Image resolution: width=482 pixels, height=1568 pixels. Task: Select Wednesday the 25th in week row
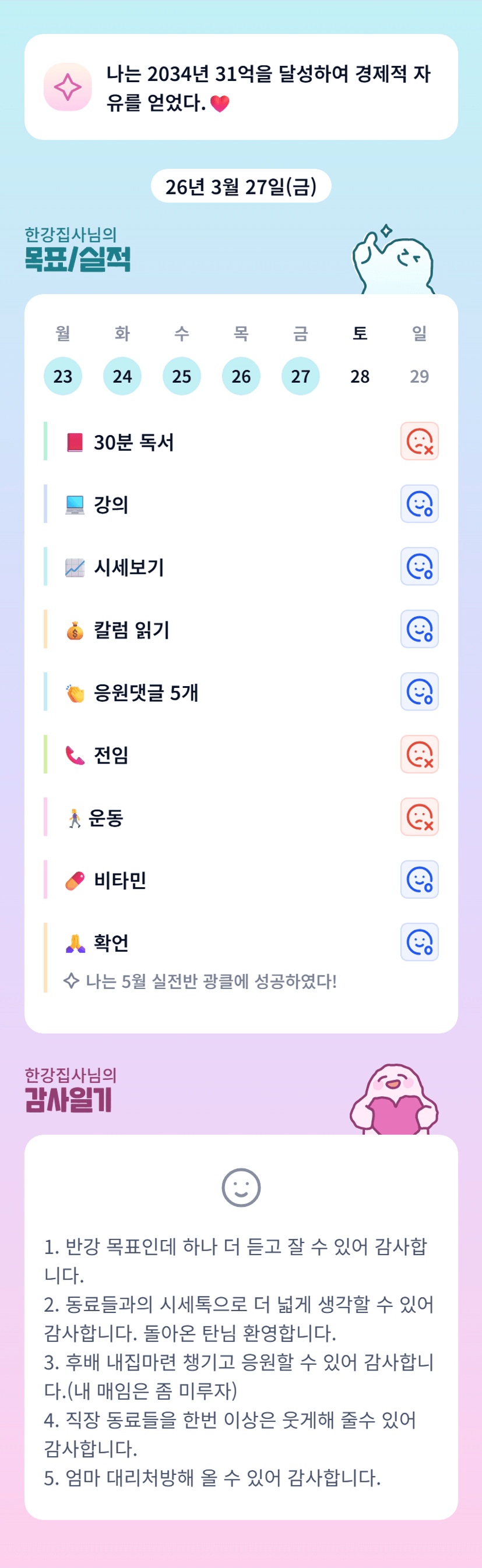click(x=182, y=376)
